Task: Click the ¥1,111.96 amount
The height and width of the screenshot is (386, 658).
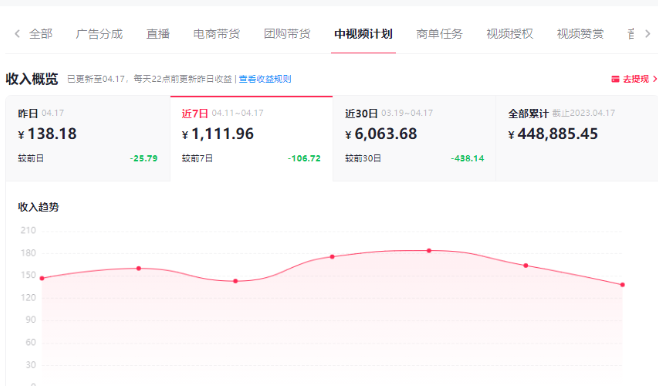Action: [x=218, y=134]
